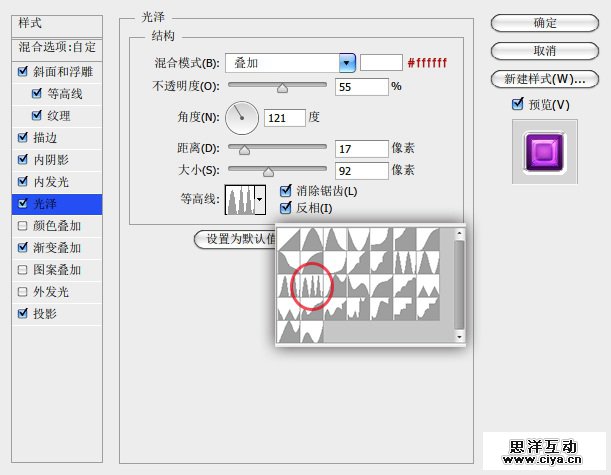This screenshot has height=475, width=611.
Task: Click the contour picker dropdown arrow
Action: [260, 200]
